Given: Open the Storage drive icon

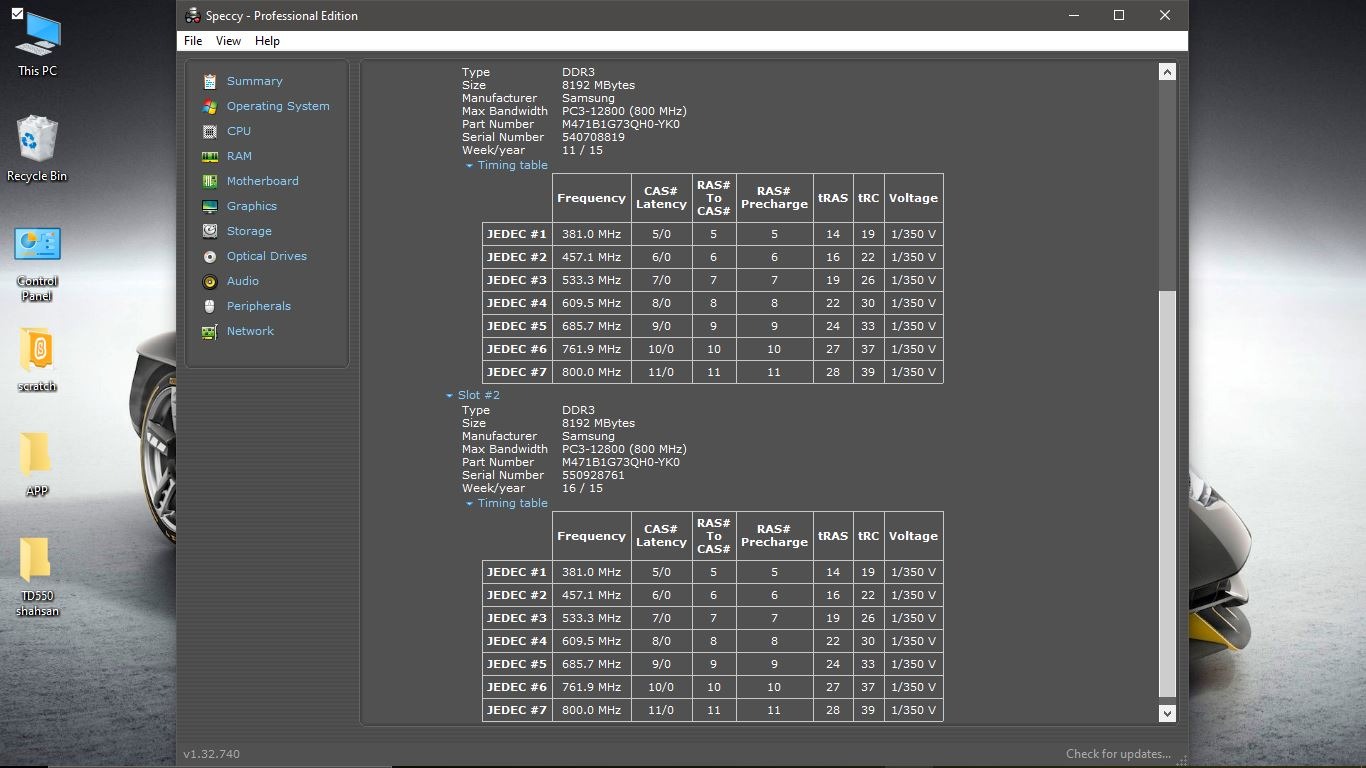Looking at the screenshot, I should click(x=209, y=231).
